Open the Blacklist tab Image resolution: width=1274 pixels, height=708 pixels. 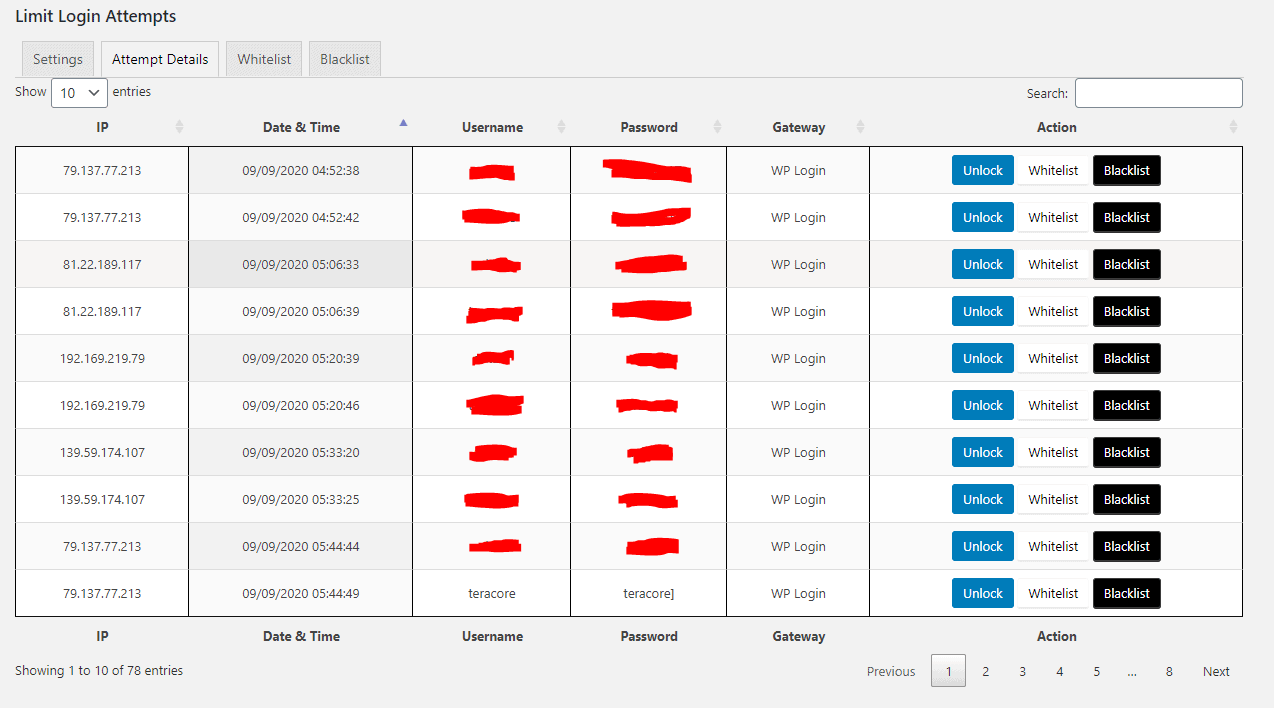click(345, 59)
